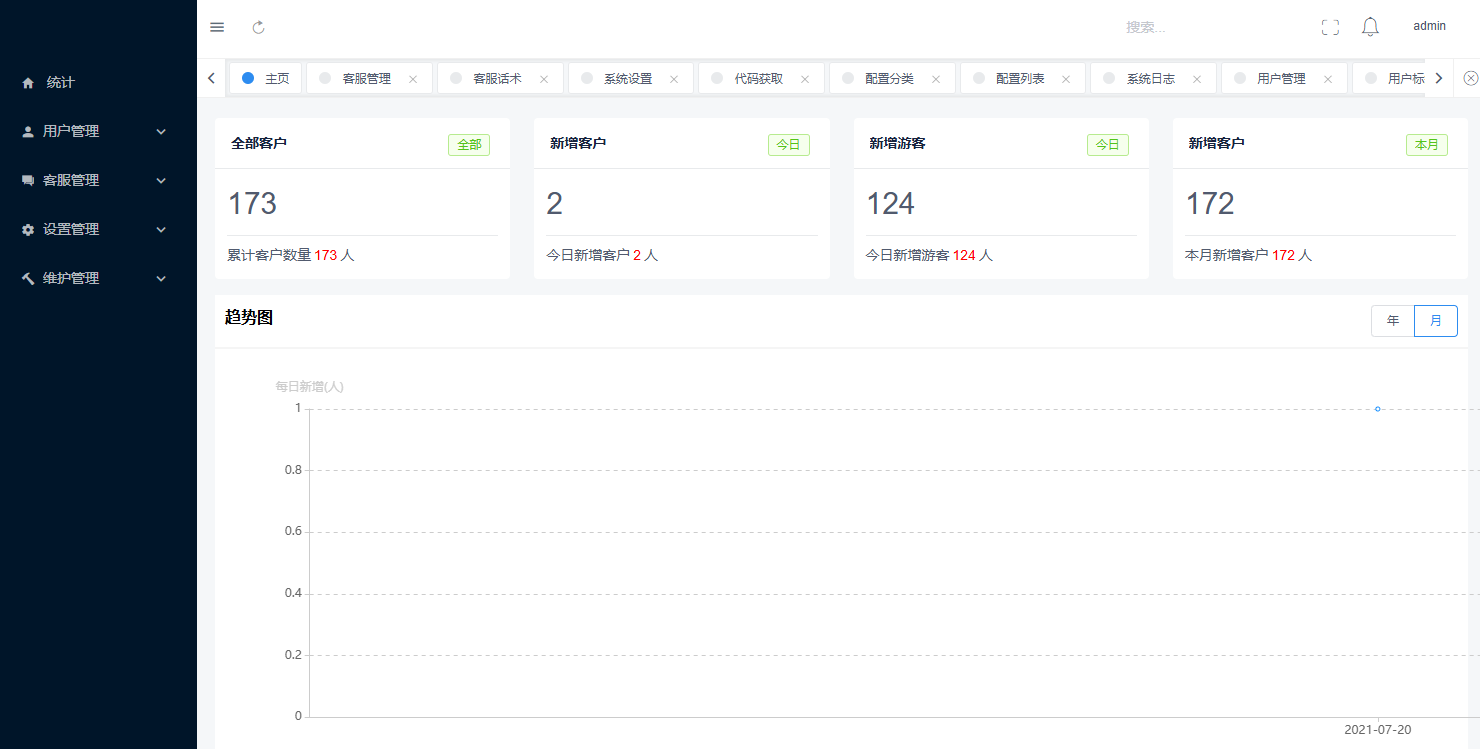Switch trend chart to 月 view
The image size is (1480, 749).
[1436, 321]
